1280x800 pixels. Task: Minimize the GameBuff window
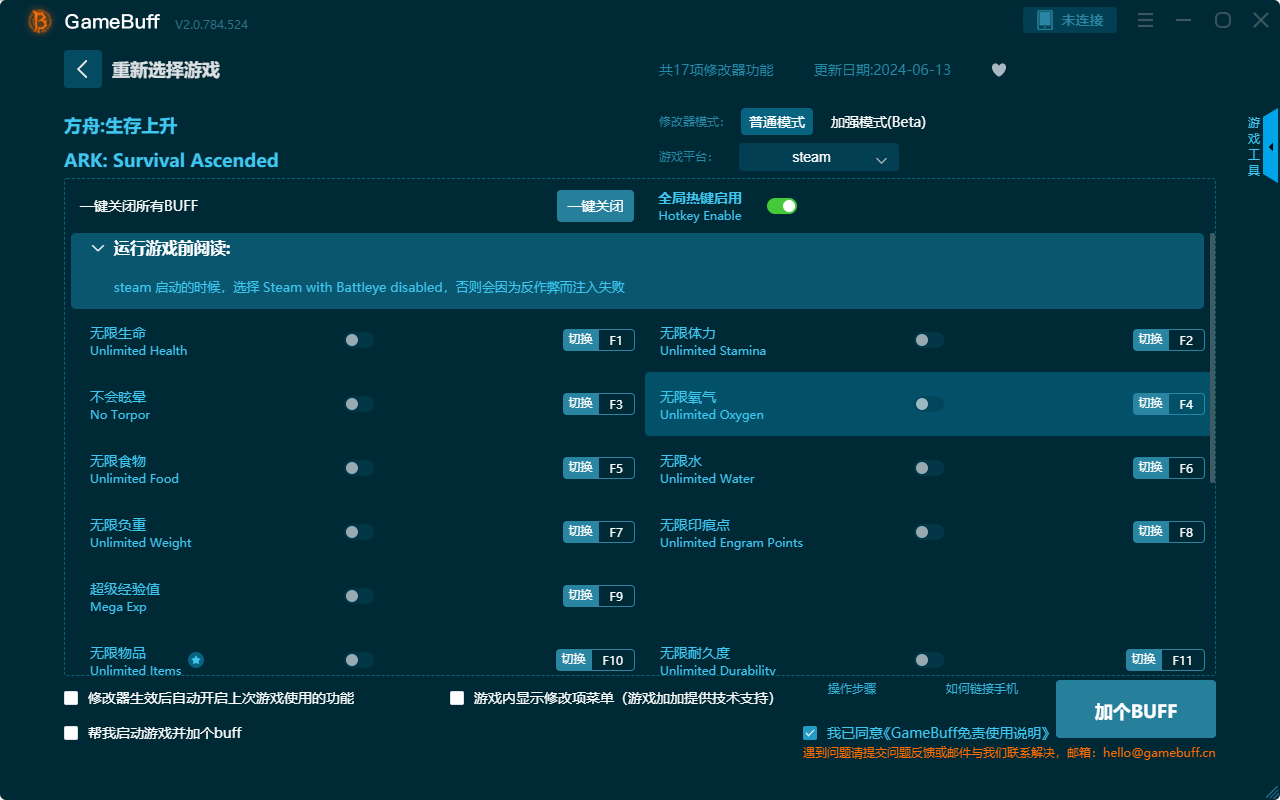pos(1184,20)
